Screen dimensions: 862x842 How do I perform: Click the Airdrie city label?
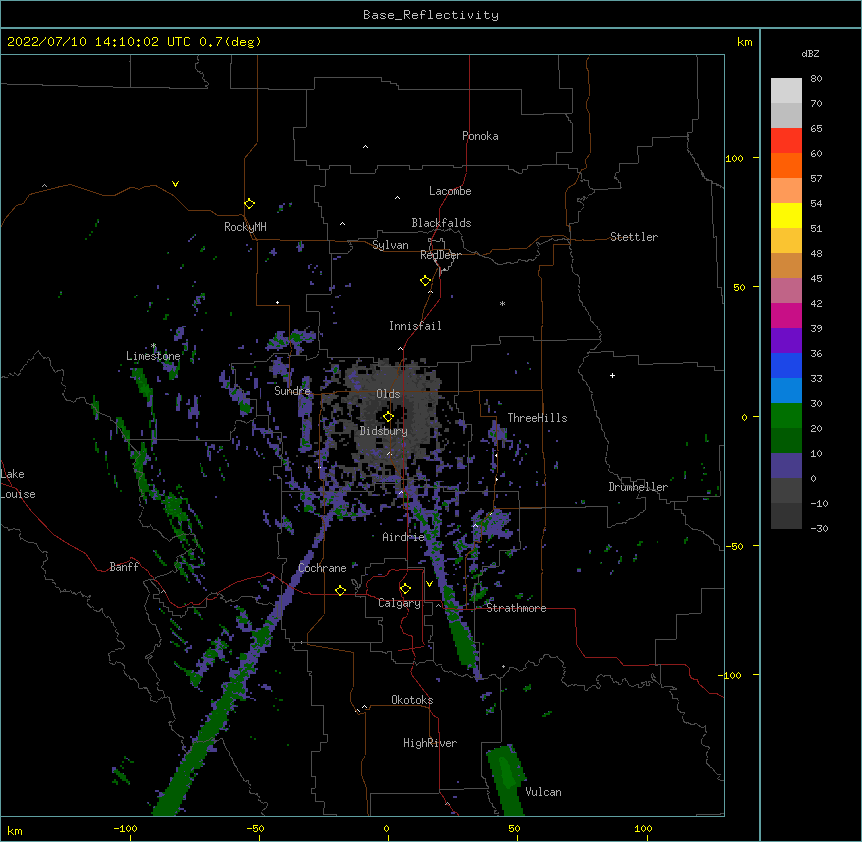(403, 537)
